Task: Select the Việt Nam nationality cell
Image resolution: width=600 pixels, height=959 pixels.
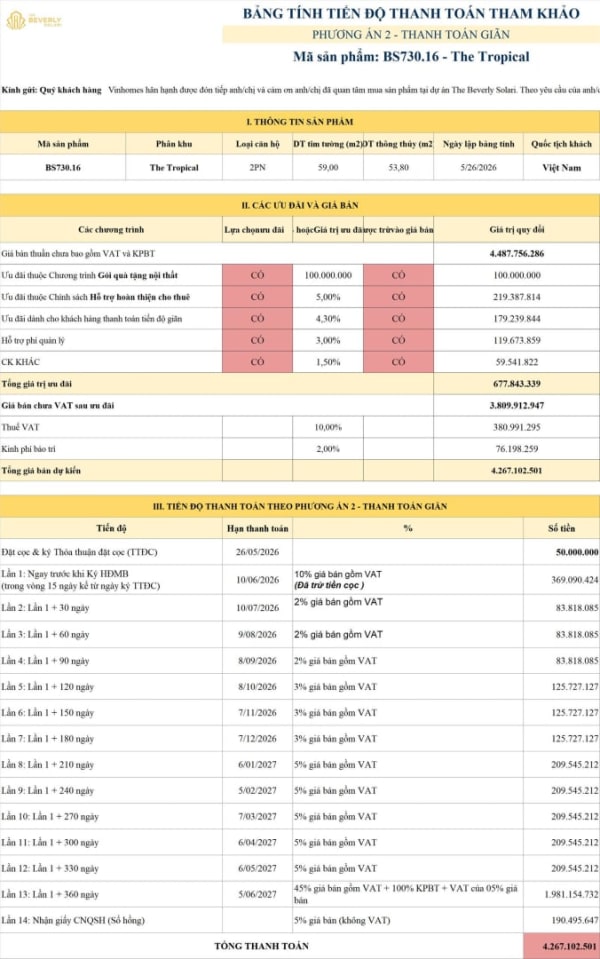Action: click(x=561, y=167)
